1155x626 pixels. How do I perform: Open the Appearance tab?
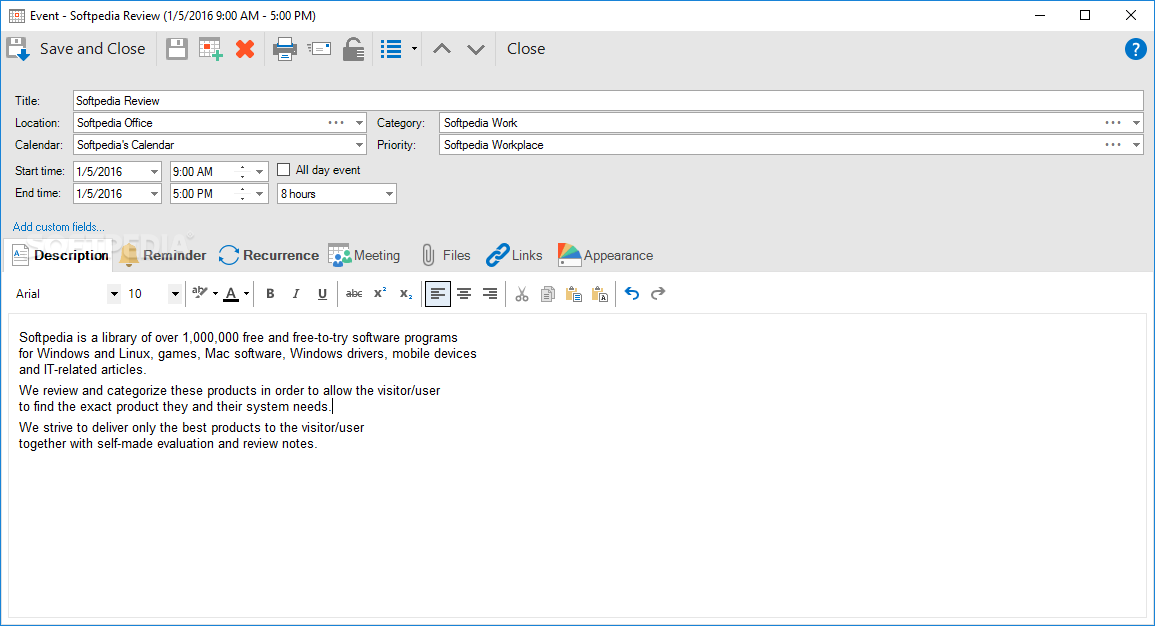(605, 256)
